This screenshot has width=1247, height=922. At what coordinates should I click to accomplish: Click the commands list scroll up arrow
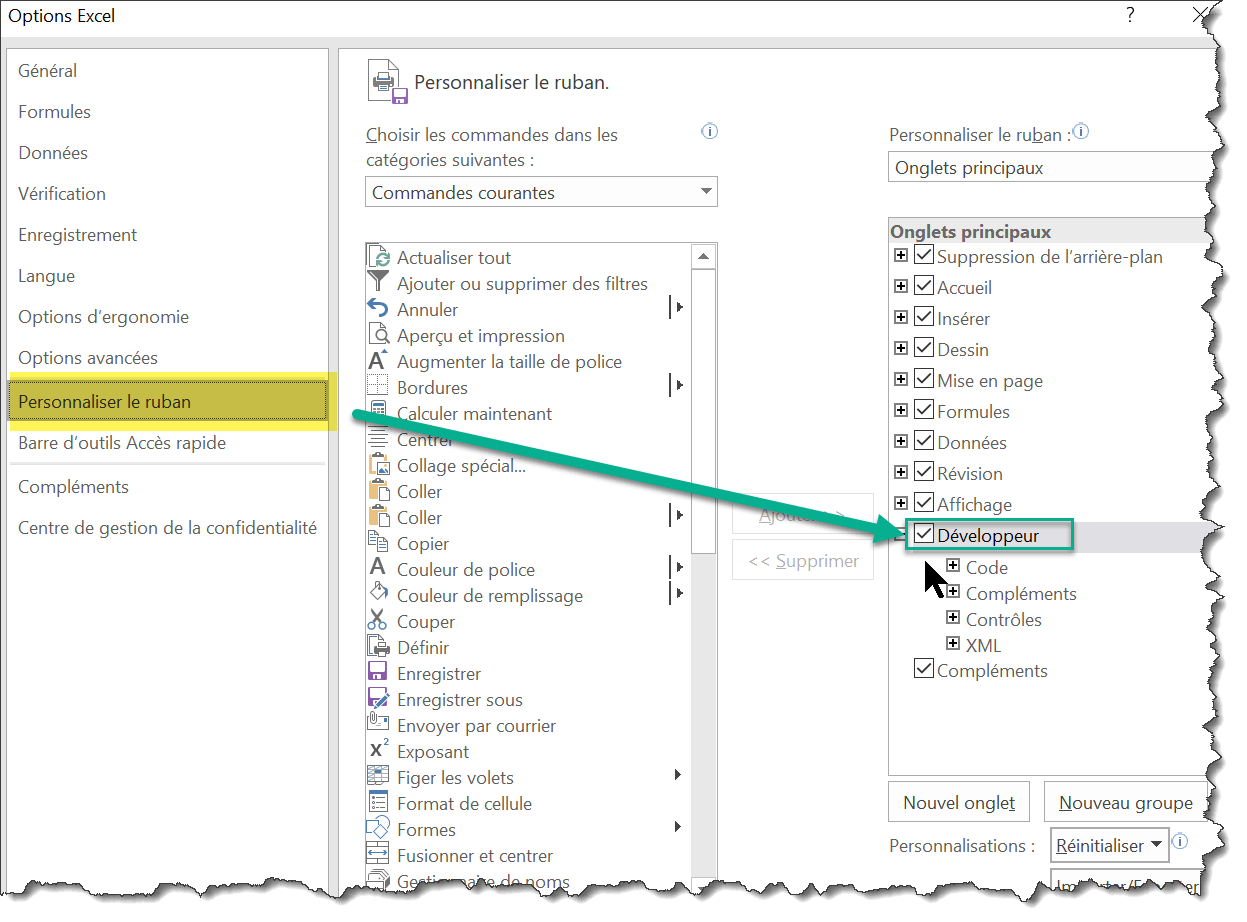pos(705,256)
